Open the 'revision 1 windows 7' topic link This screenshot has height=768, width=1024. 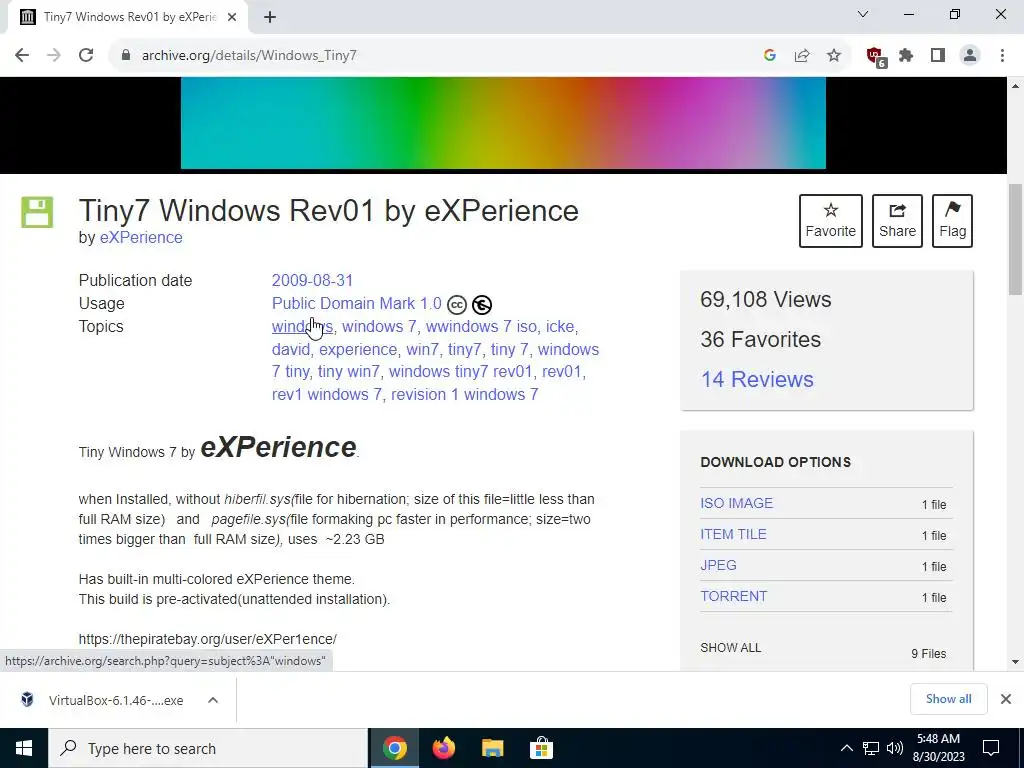(464, 394)
